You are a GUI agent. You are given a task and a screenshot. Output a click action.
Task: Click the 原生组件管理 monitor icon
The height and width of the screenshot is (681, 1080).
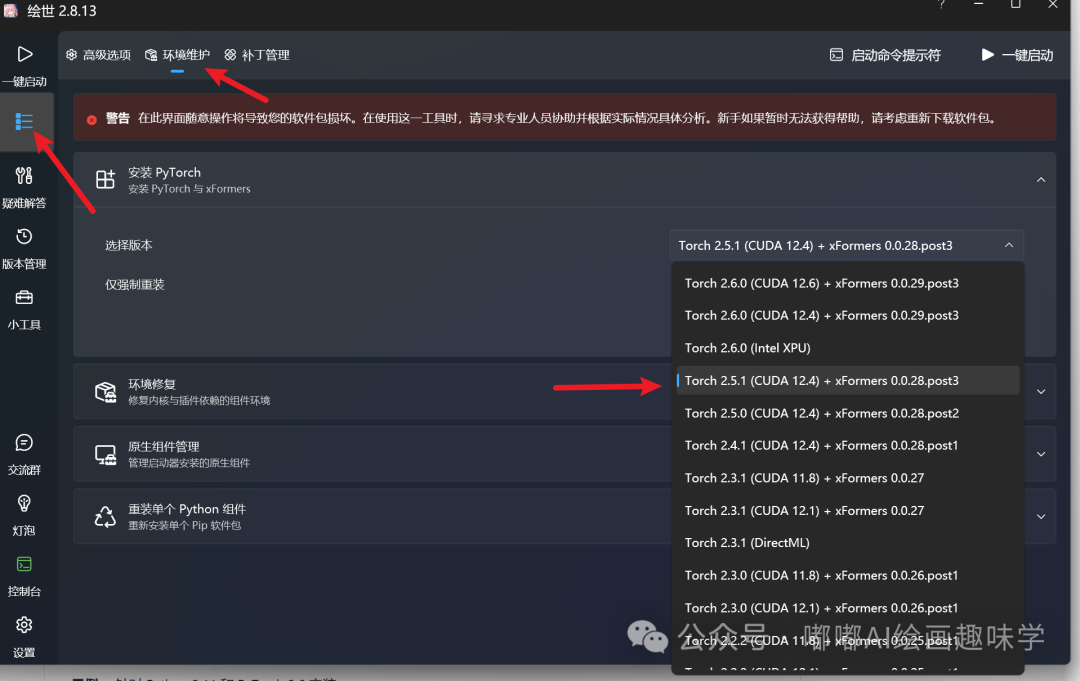[x=105, y=454]
